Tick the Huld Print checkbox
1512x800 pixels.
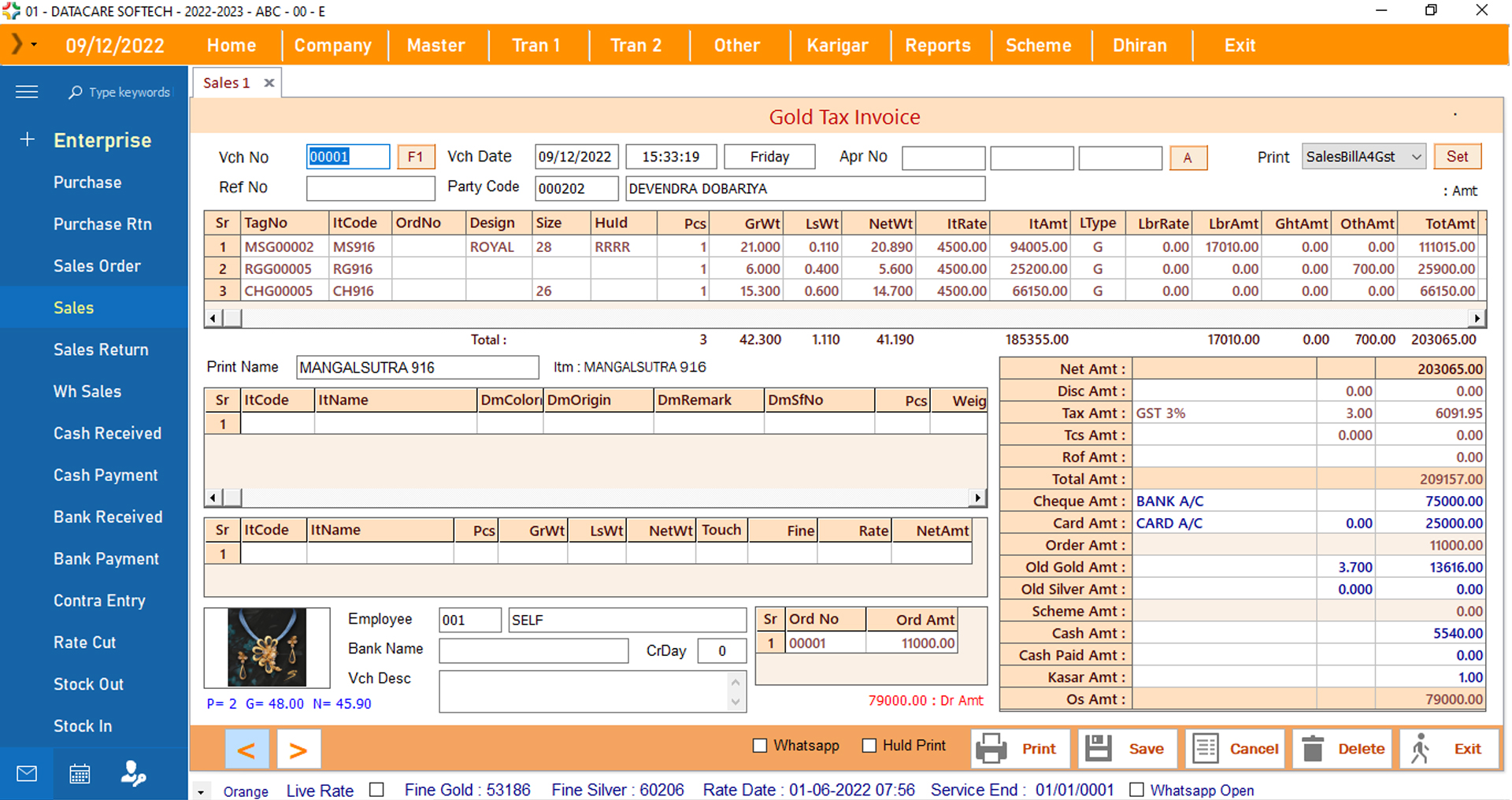869,746
